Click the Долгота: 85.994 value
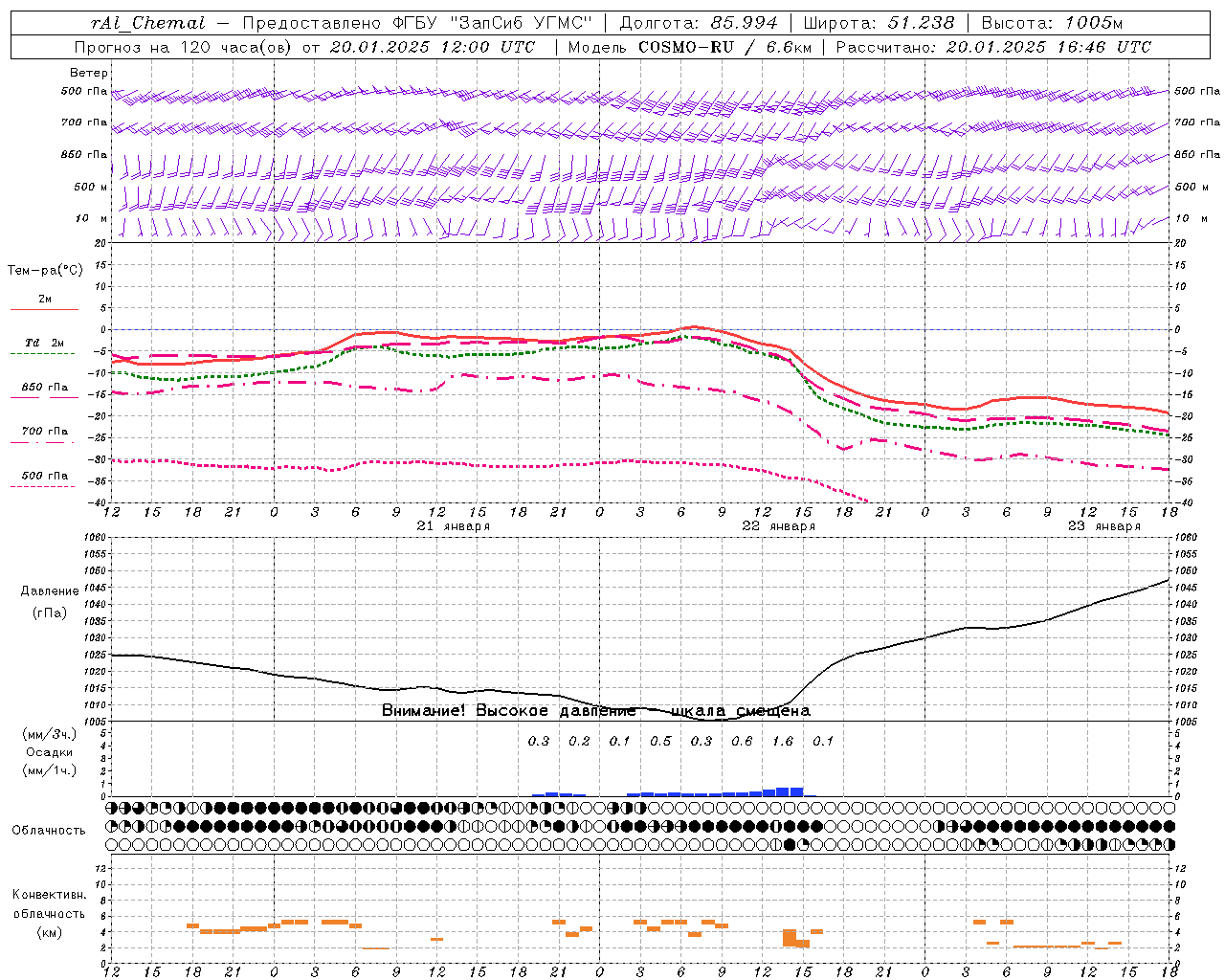 [701, 23]
